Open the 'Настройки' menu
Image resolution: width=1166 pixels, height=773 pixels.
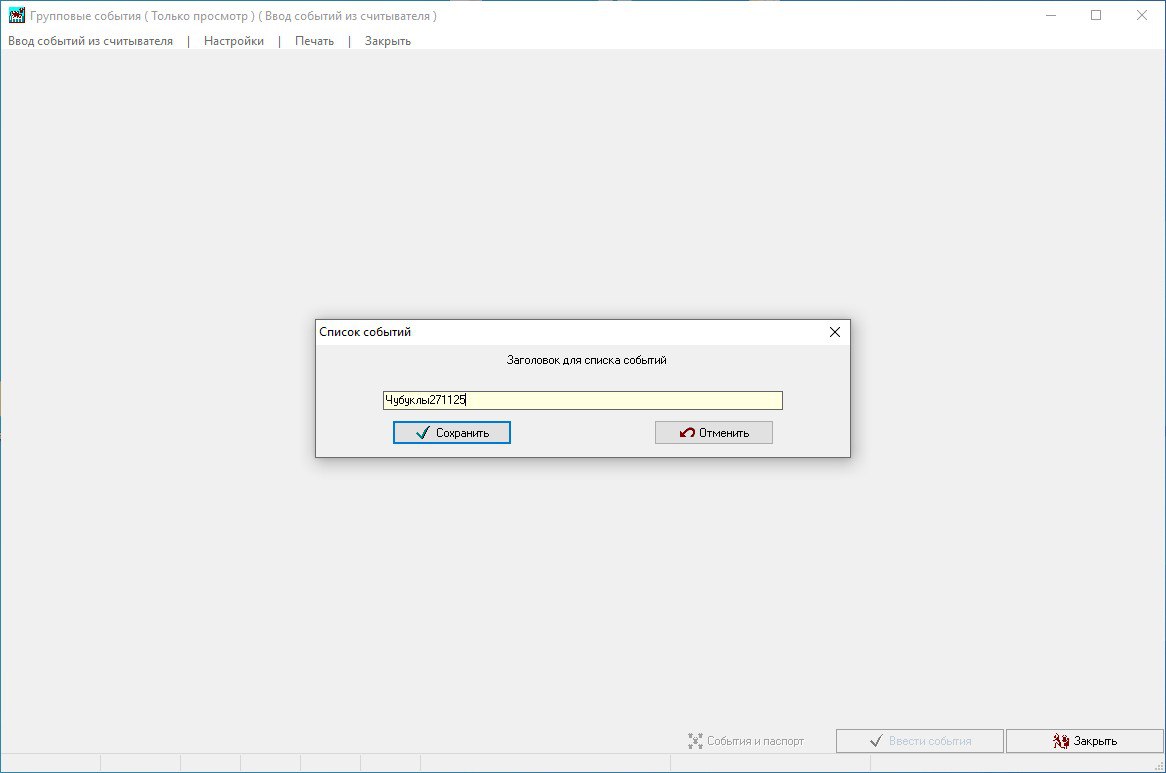pos(233,41)
